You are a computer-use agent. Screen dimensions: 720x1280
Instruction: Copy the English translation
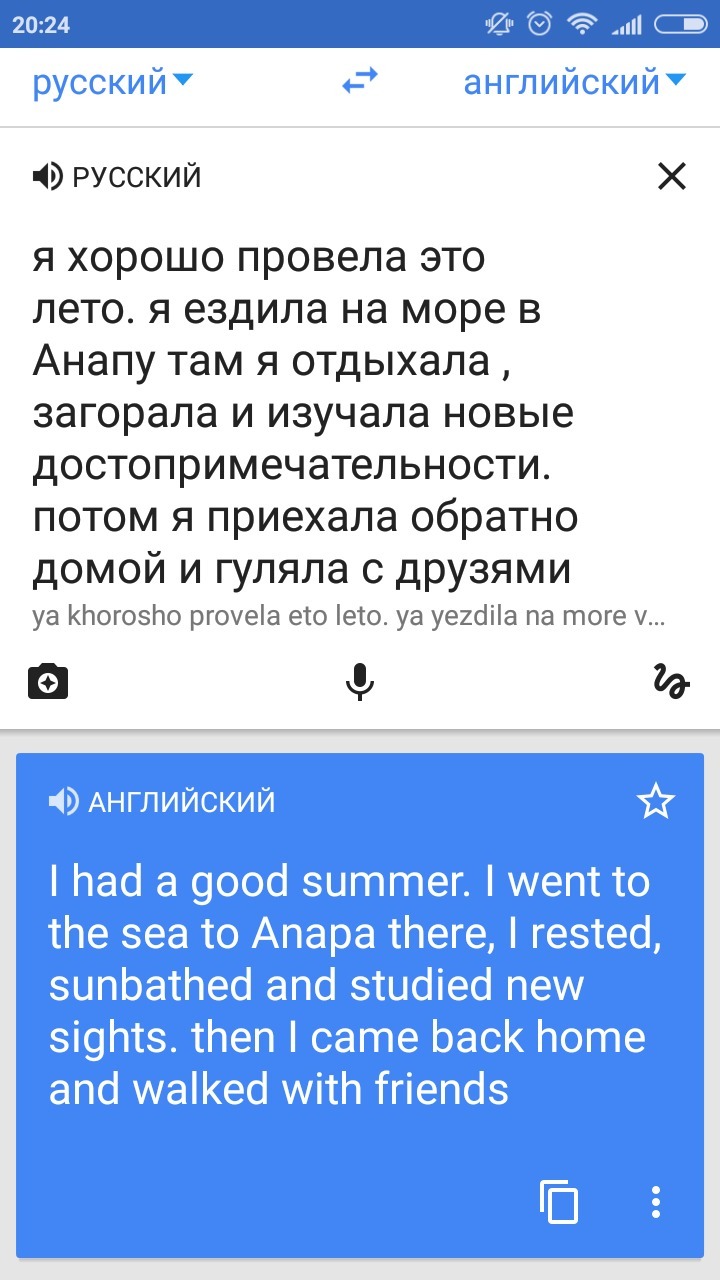click(559, 1200)
